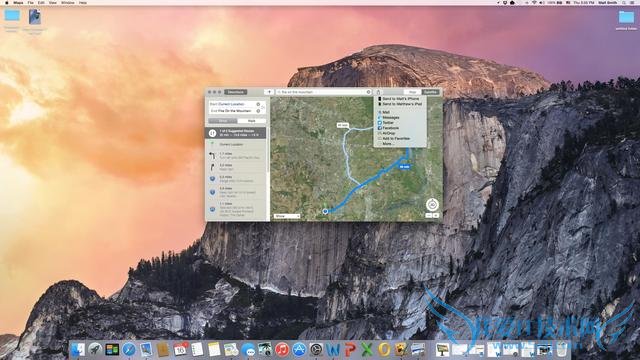This screenshot has width=640, height=360.
Task: Open Maps from the dock
Action: click(231, 349)
